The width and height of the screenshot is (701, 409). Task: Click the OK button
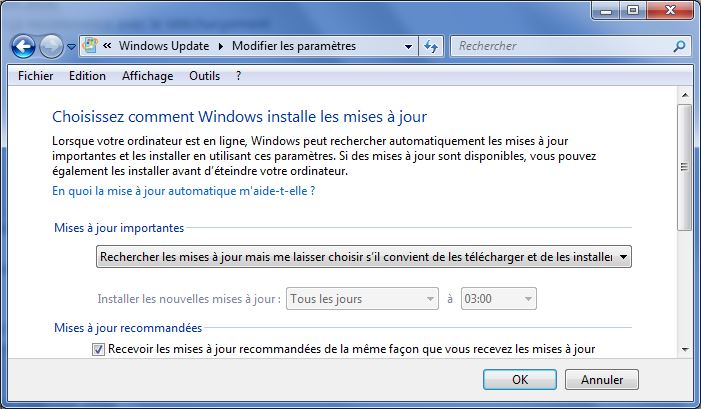(x=519, y=379)
